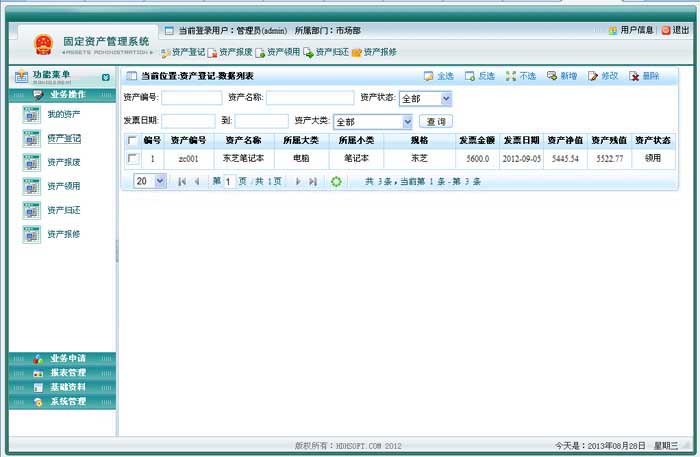Click the 资产报废 icon in top toolbar
The width and height of the screenshot is (700, 457).
coord(213,52)
